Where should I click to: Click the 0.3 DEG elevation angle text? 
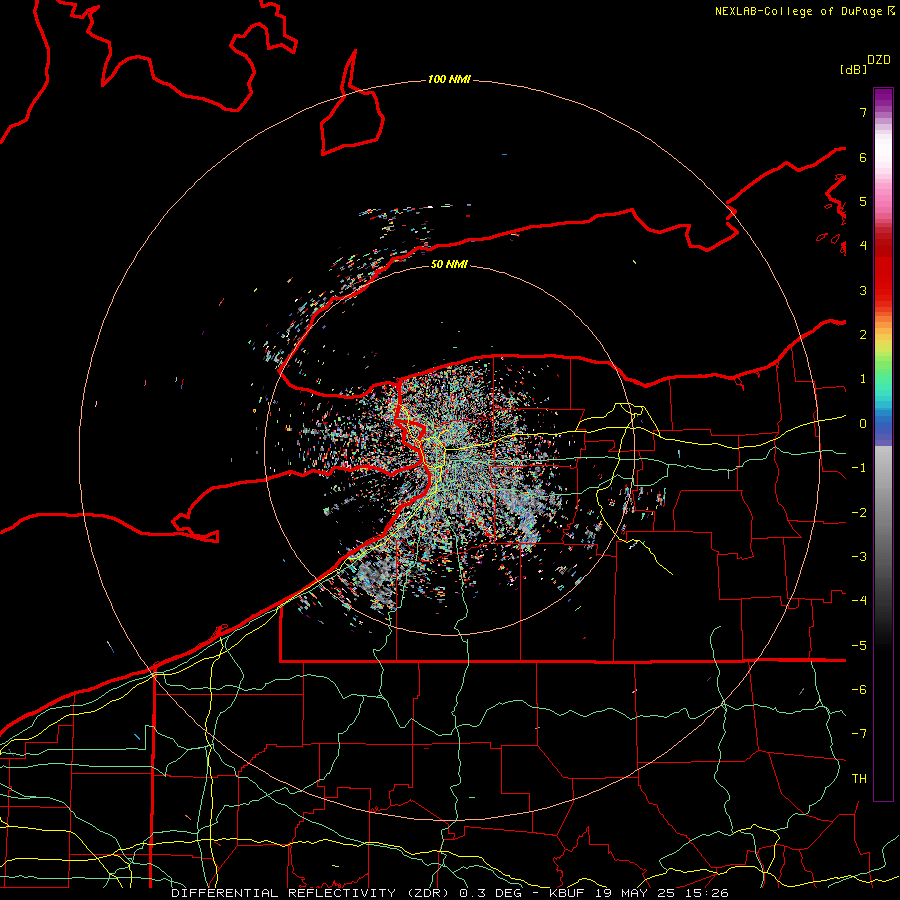coord(489,893)
